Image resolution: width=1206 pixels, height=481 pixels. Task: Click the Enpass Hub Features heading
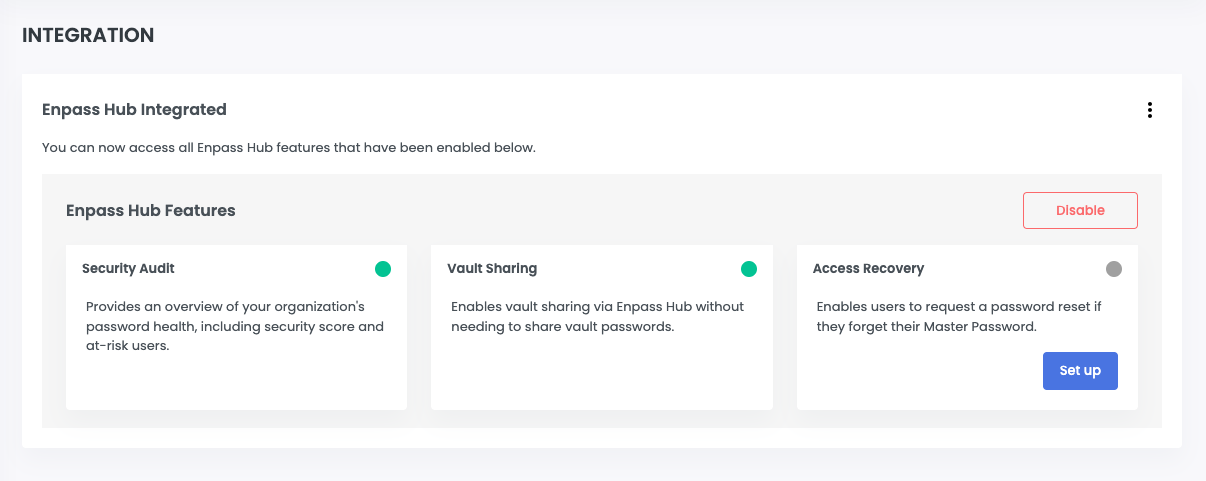click(150, 211)
